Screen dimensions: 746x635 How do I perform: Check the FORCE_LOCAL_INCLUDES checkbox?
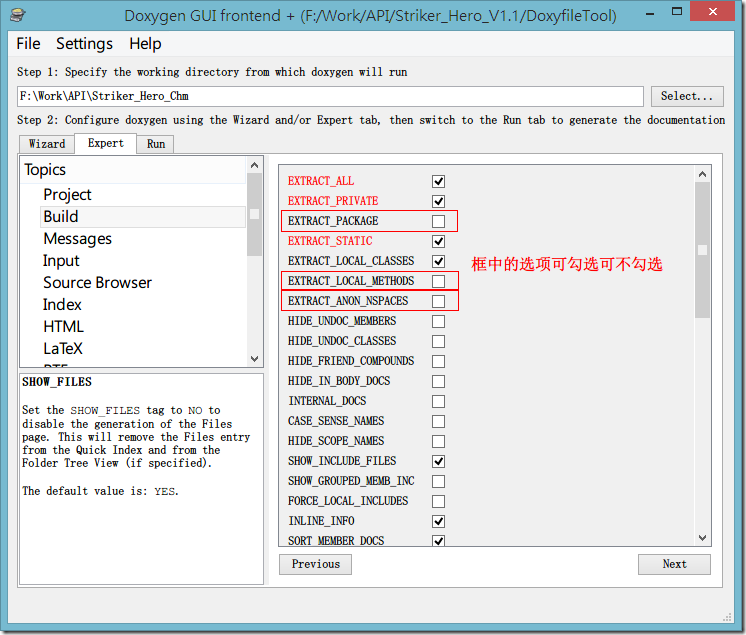(438, 501)
